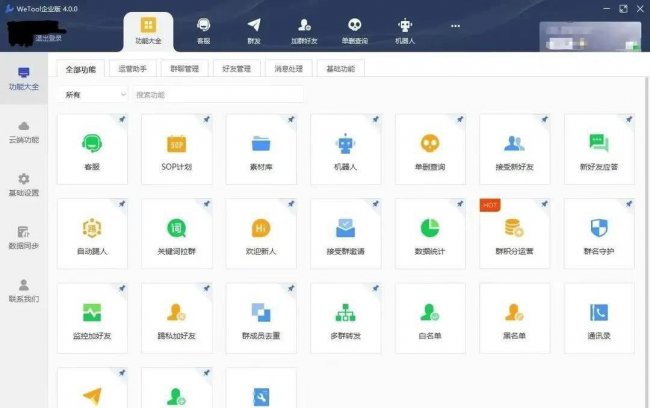Open the 素材库 folder card

click(x=261, y=149)
